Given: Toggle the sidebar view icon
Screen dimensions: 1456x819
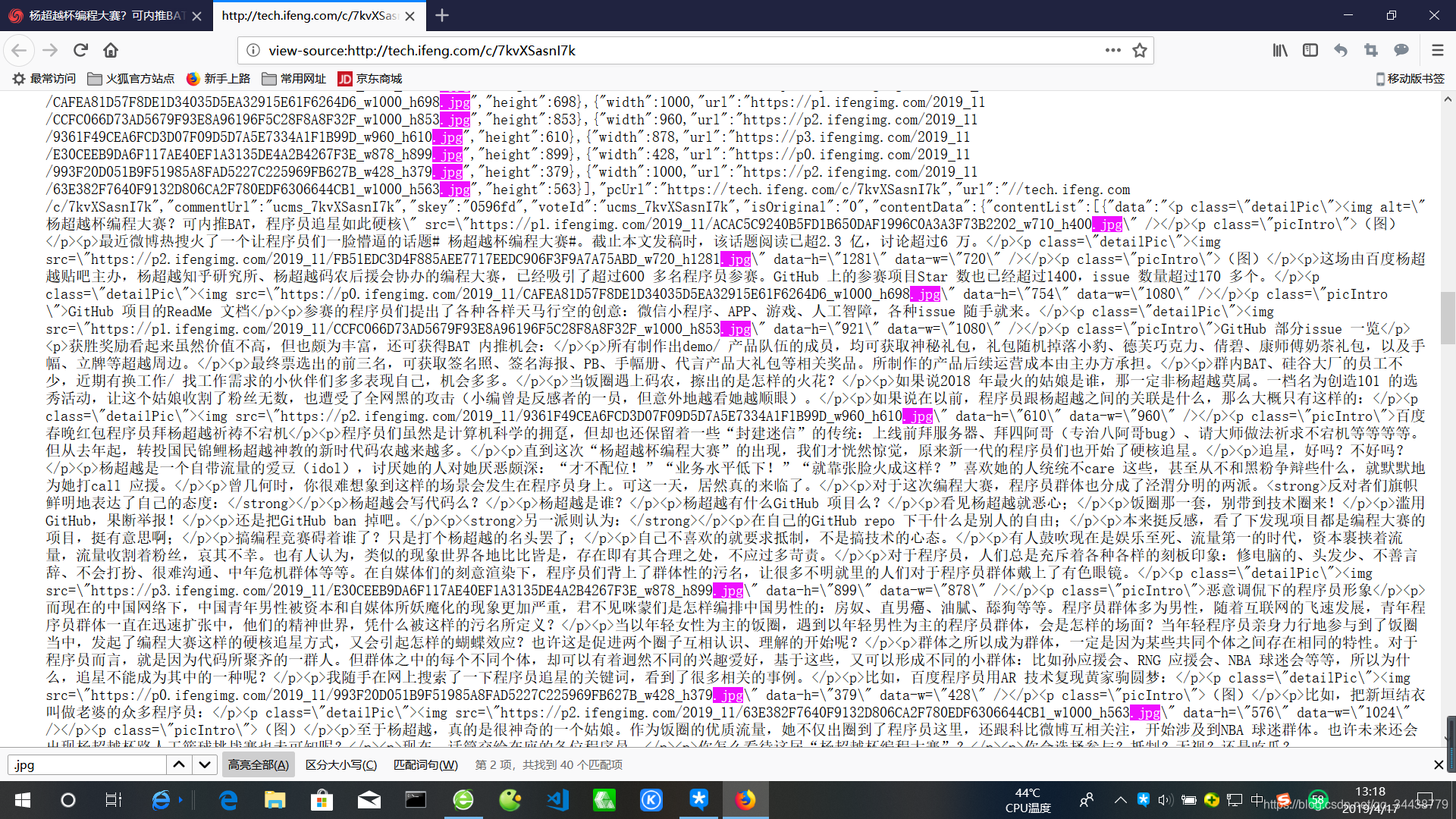Looking at the screenshot, I should coord(1310,50).
